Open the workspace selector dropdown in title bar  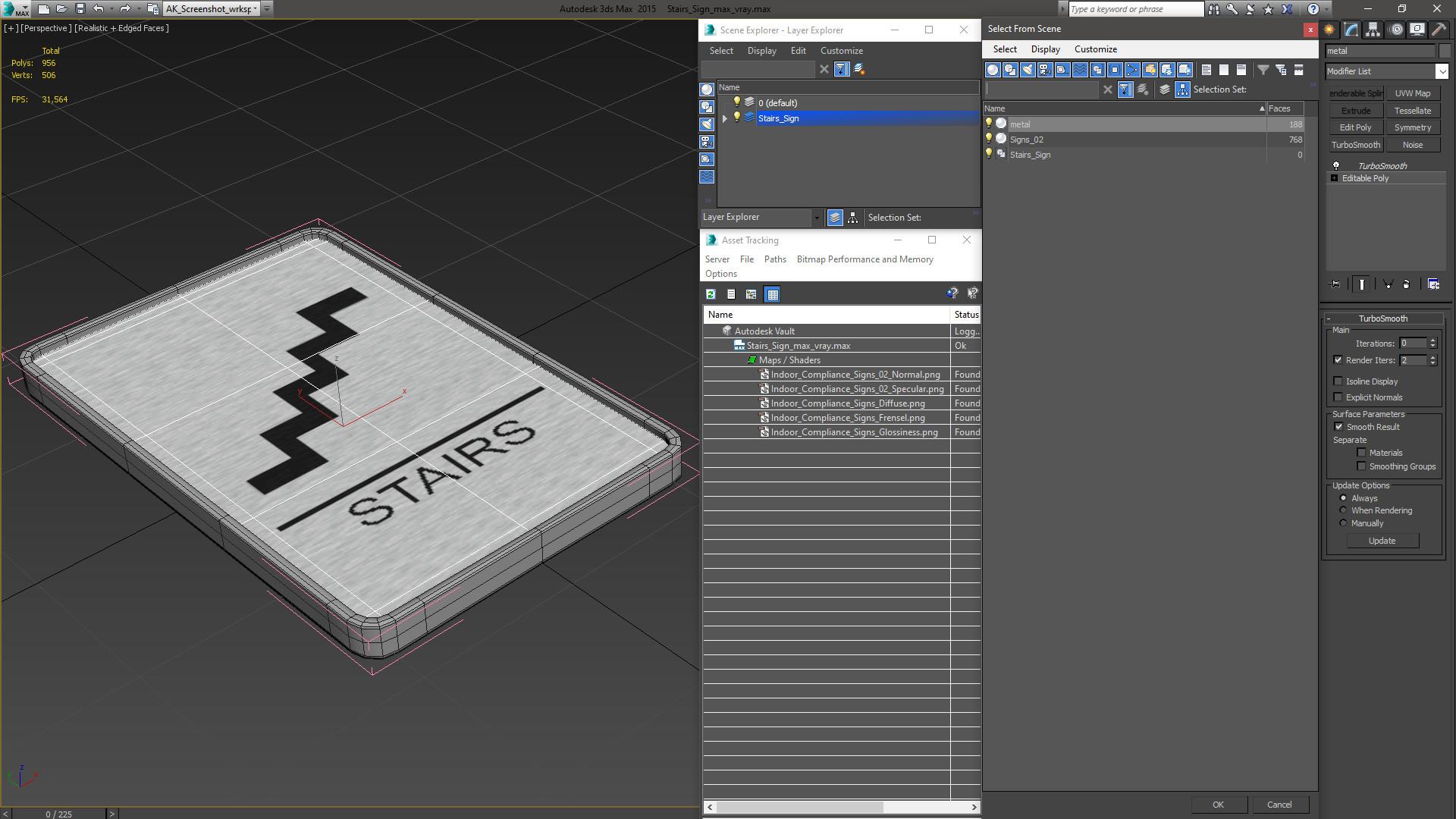click(256, 9)
